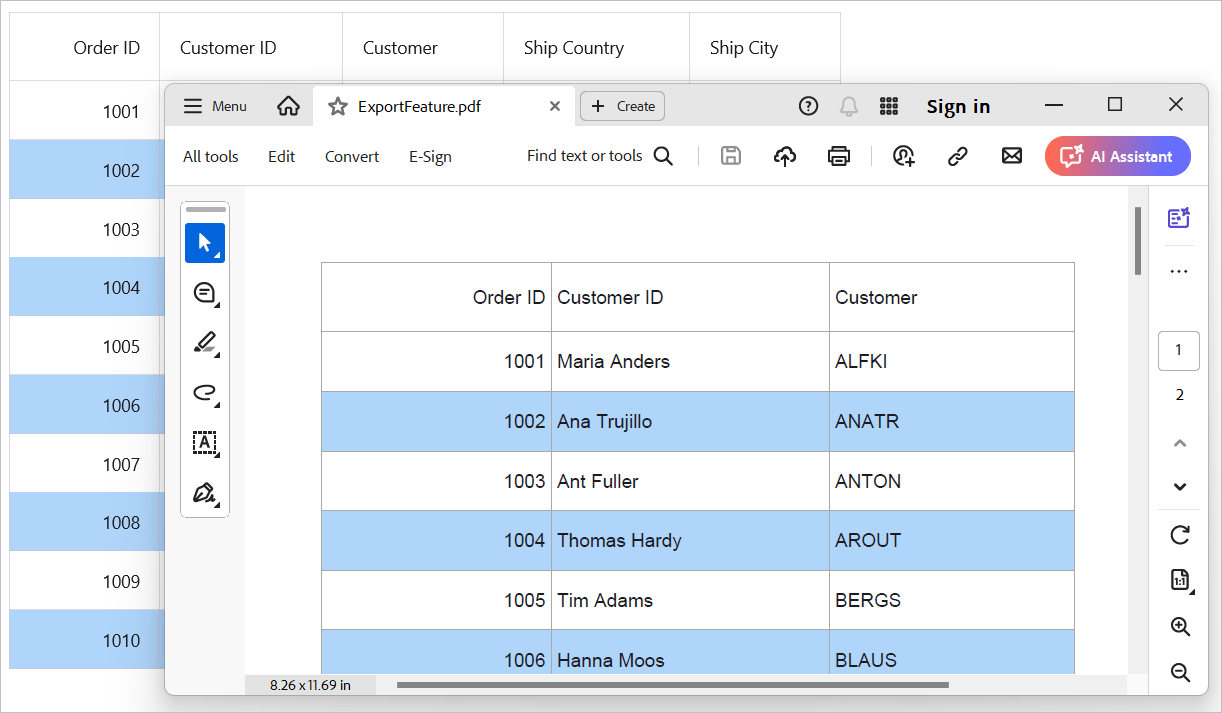Select the freehand Draw tool
1222x713 pixels.
(205, 392)
